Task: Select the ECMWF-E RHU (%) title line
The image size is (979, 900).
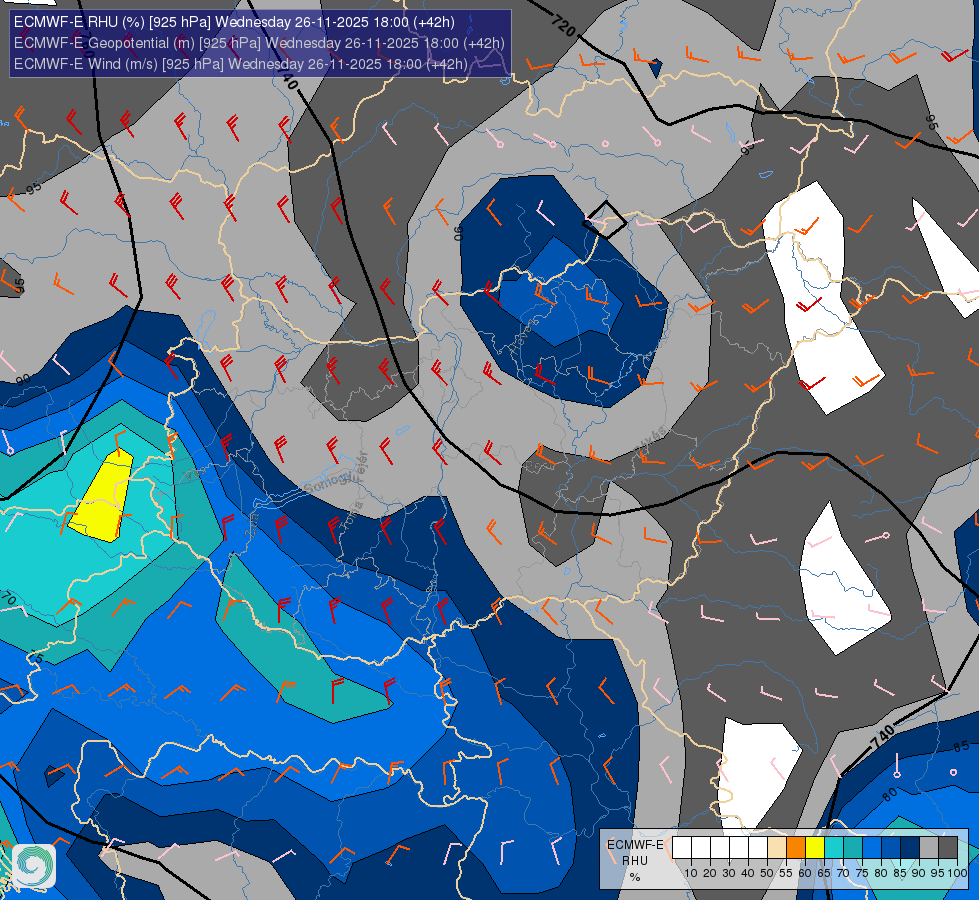Action: click(x=234, y=22)
